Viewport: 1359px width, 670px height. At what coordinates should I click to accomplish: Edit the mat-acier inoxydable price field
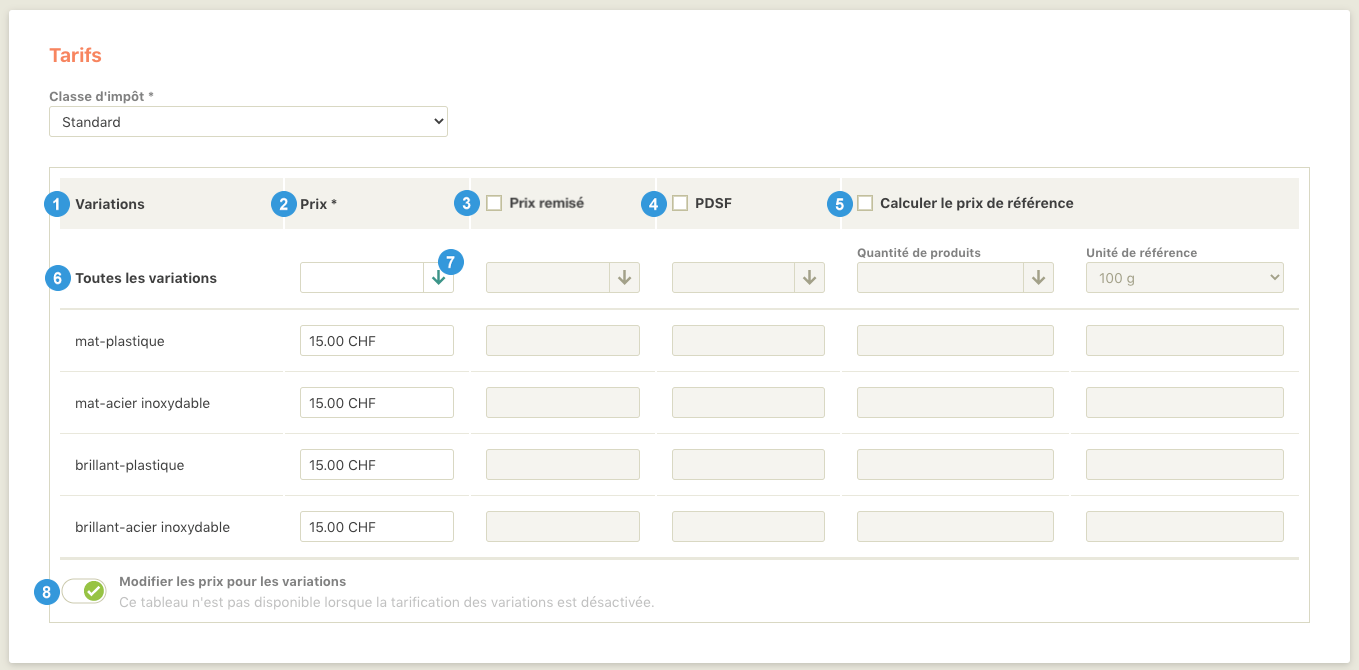(377, 403)
